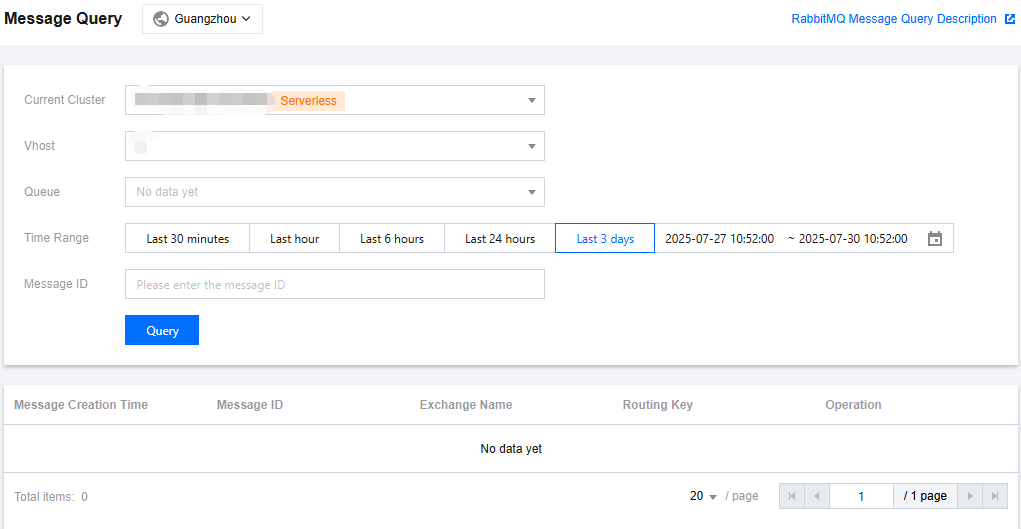This screenshot has width=1021, height=529.
Task: Choose the Last 6 hours range
Action: [x=392, y=239]
